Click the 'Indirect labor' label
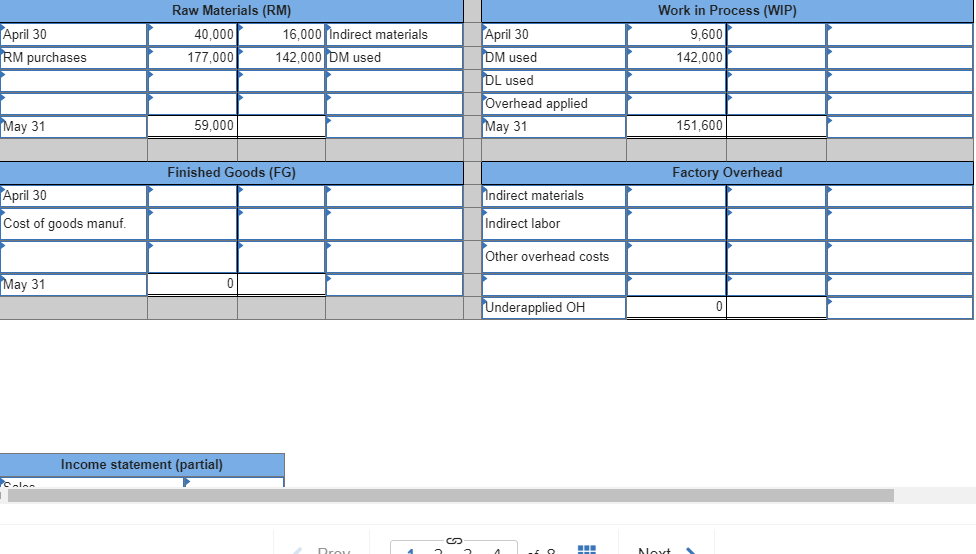 pos(522,223)
